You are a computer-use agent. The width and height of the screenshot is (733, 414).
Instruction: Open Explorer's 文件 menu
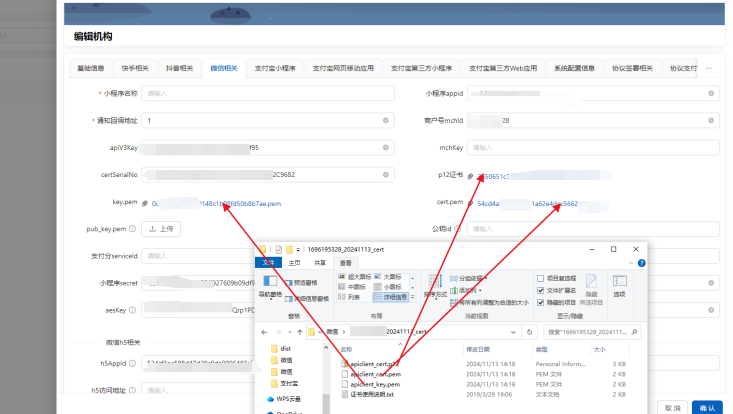268,263
